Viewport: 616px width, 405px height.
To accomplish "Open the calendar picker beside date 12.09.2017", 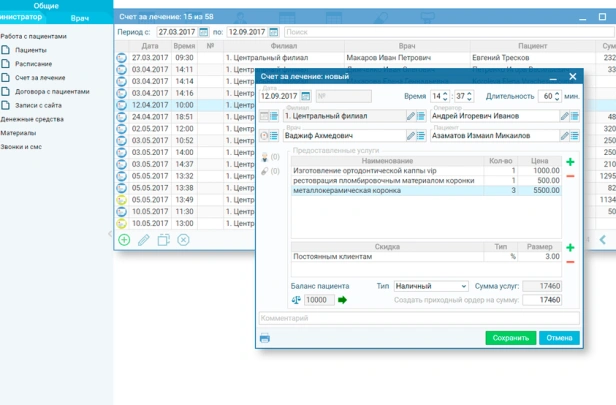I will pos(306,97).
